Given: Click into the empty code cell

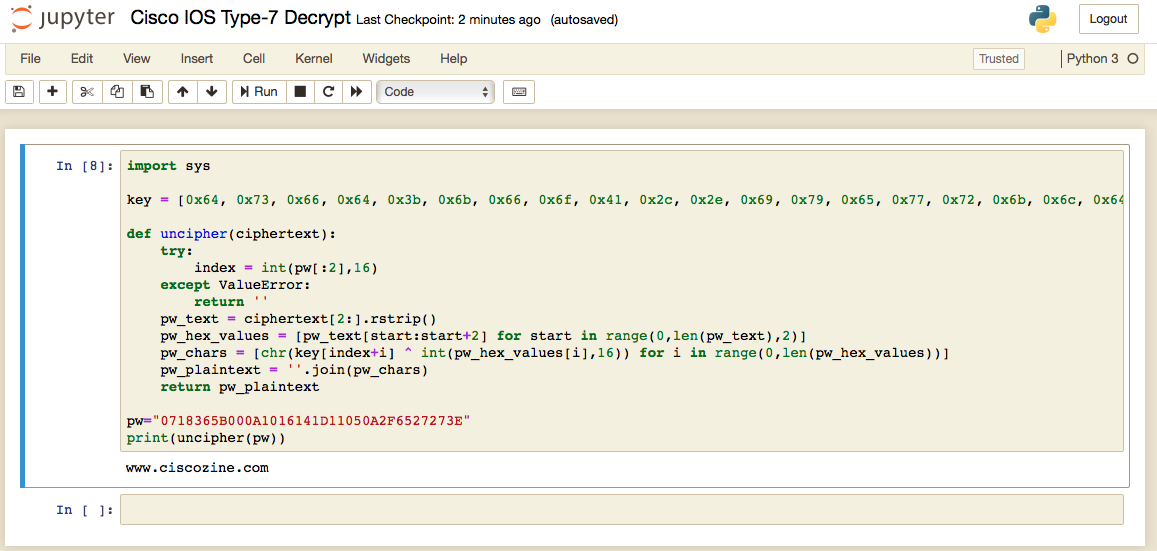Looking at the screenshot, I should point(621,510).
